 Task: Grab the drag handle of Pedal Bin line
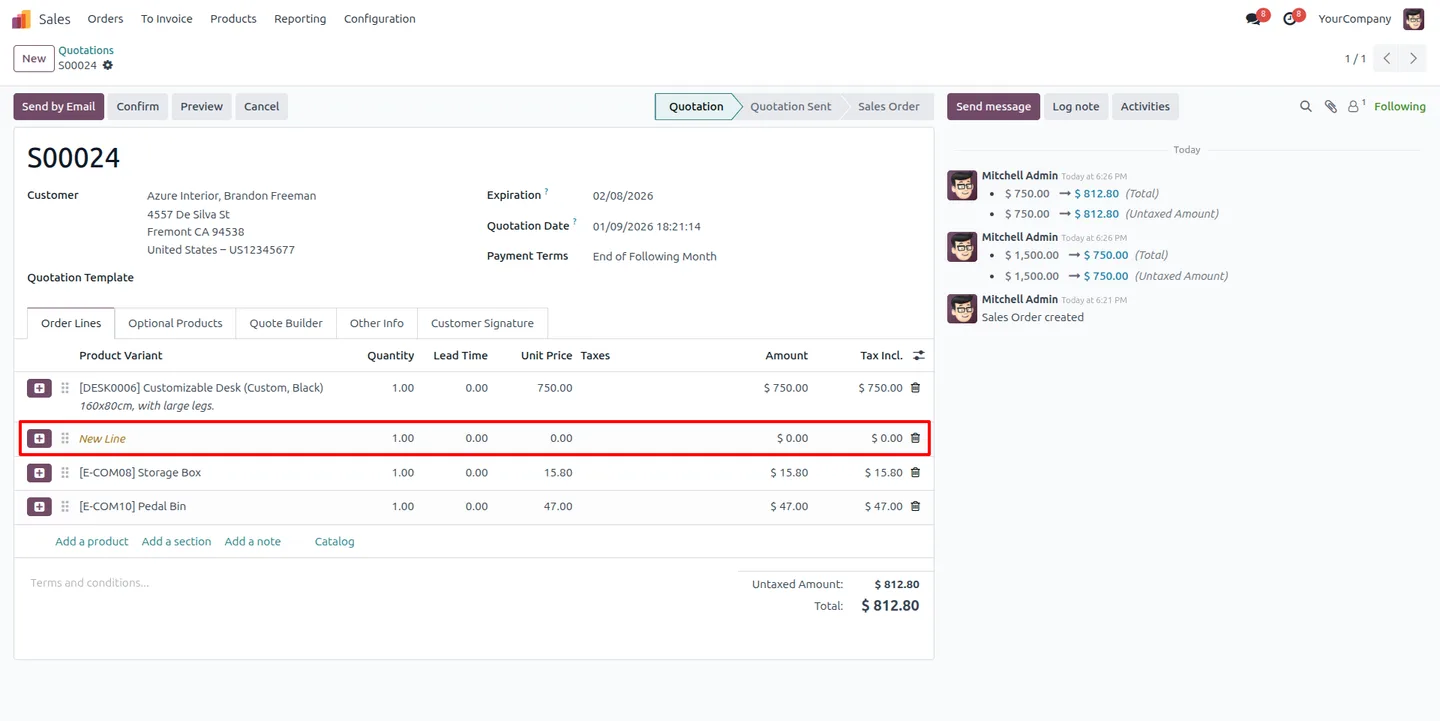coord(65,506)
